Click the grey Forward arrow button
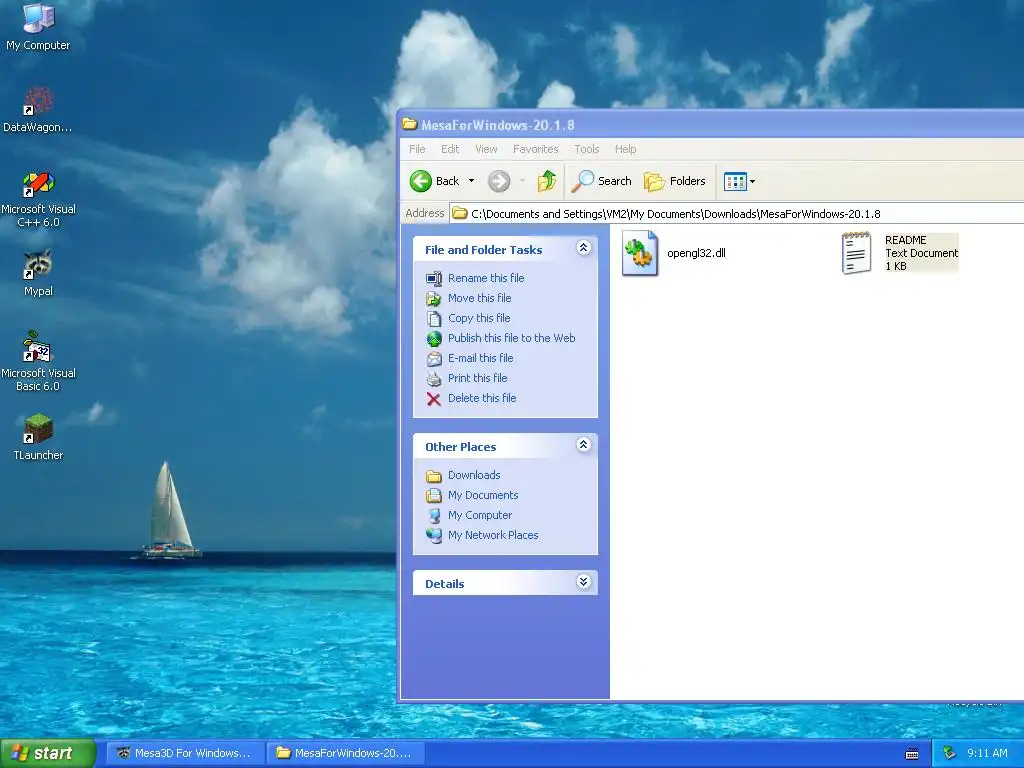This screenshot has width=1024, height=768. coord(499,181)
